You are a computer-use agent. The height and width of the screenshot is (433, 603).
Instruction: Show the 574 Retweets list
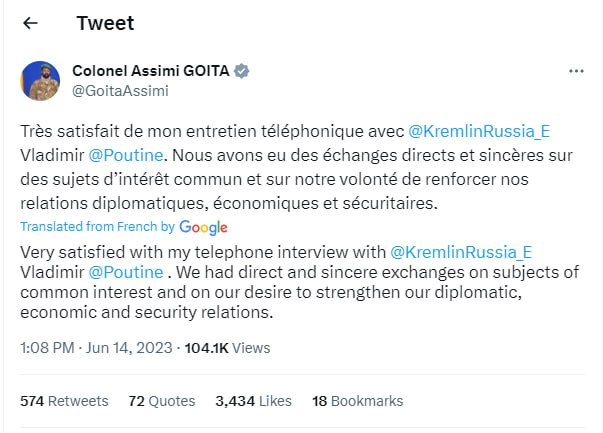64,401
